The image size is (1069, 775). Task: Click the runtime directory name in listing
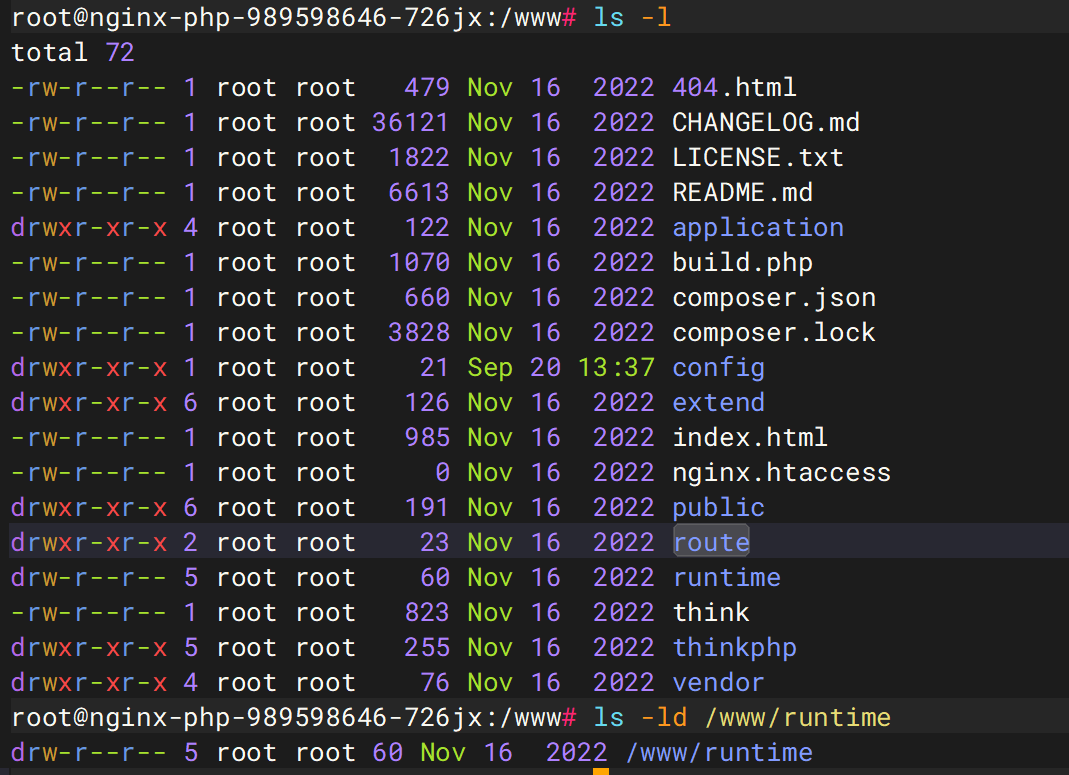(x=727, y=578)
